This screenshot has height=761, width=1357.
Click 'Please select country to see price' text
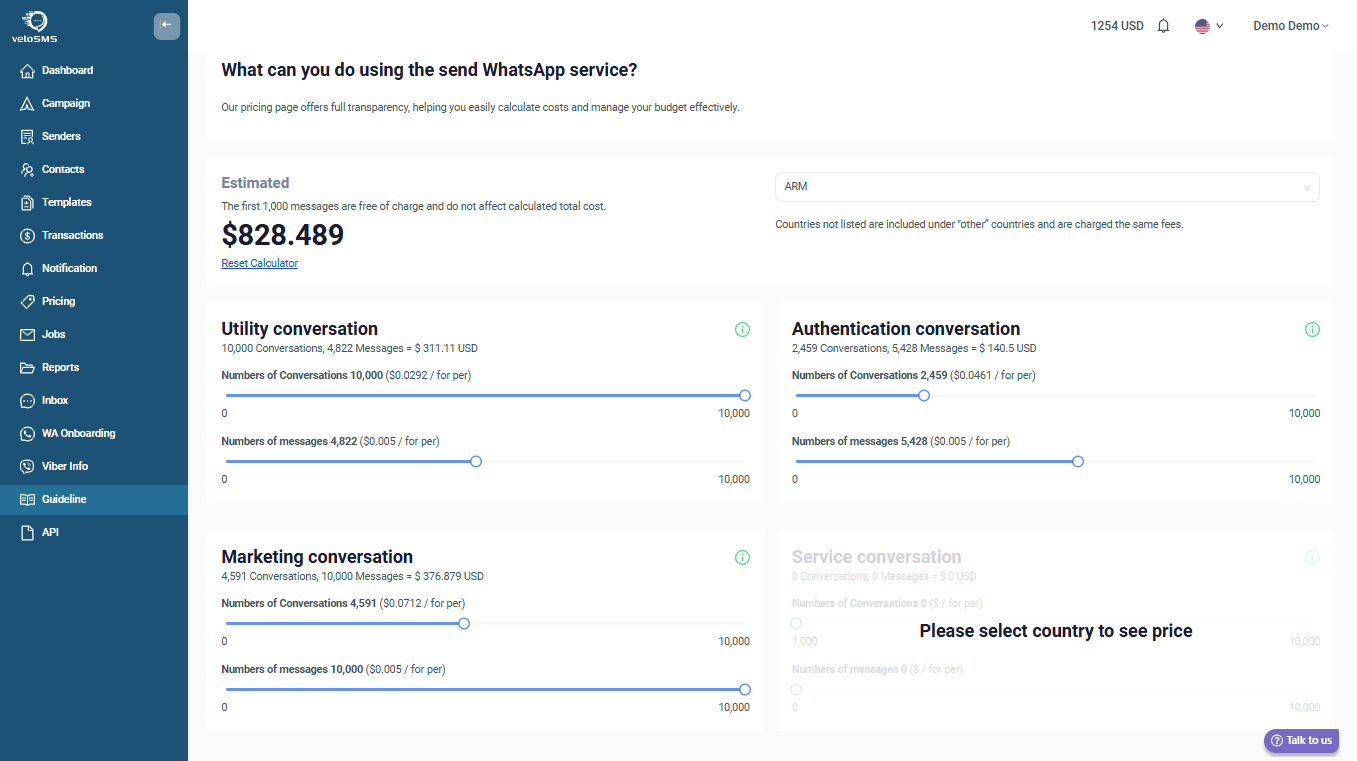coord(1056,631)
